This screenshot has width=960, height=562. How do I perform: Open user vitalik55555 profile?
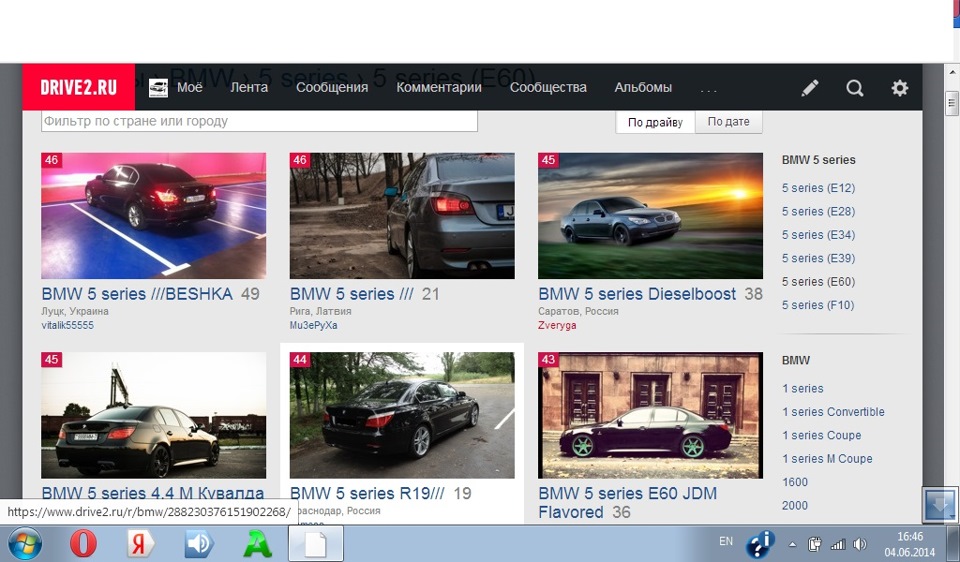point(67,325)
